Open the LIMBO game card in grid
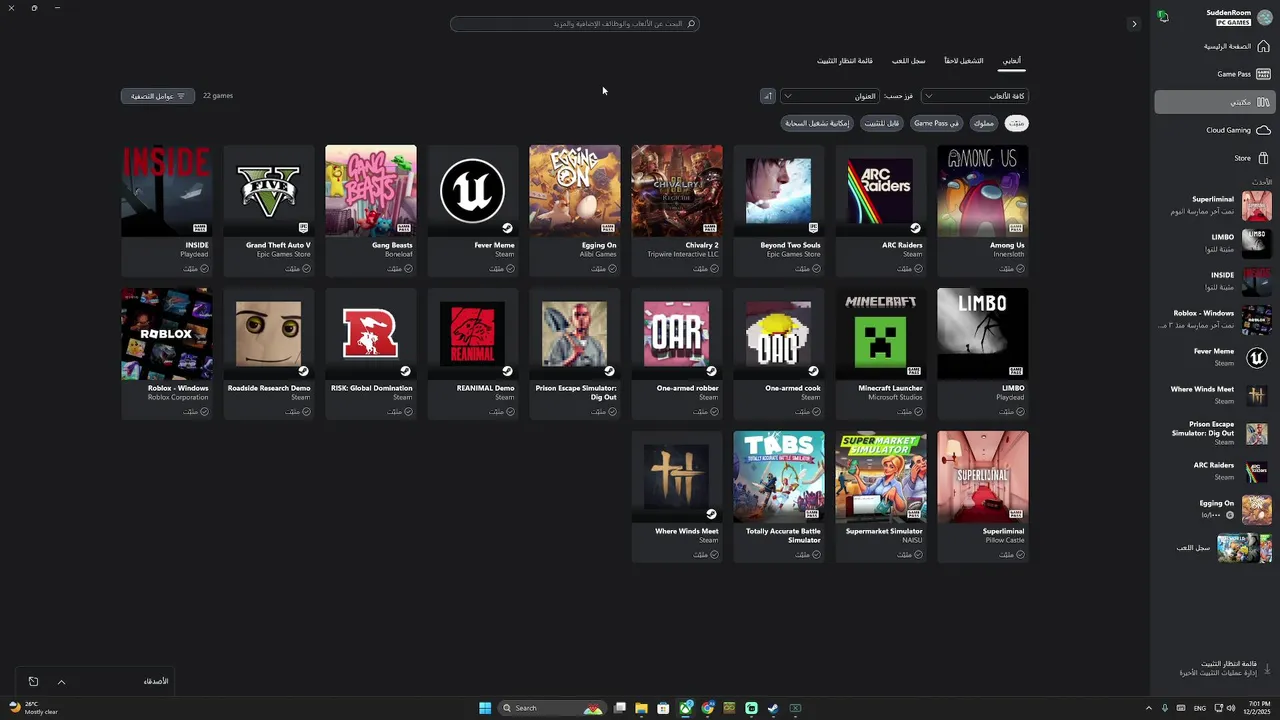This screenshot has width=1280, height=720. (x=983, y=353)
